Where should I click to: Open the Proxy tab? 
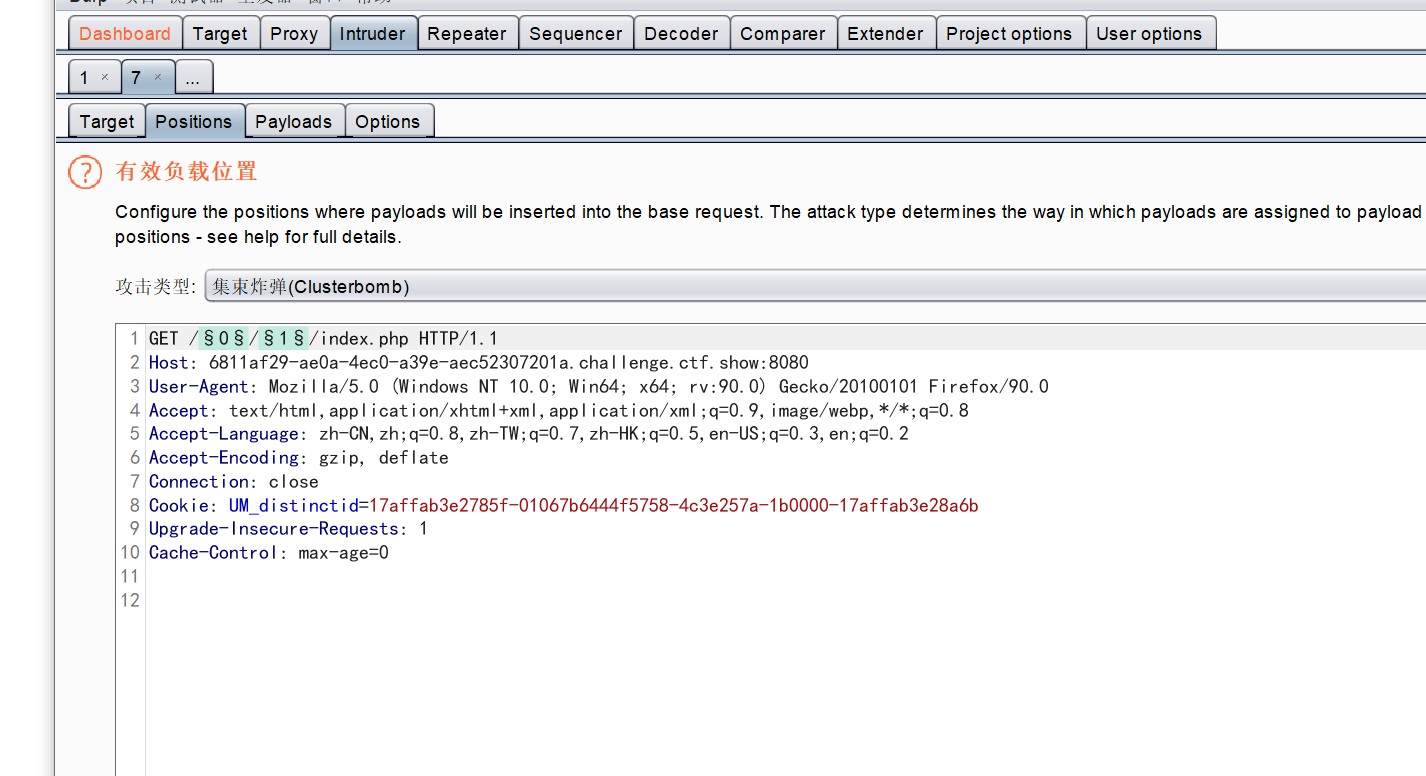click(294, 33)
